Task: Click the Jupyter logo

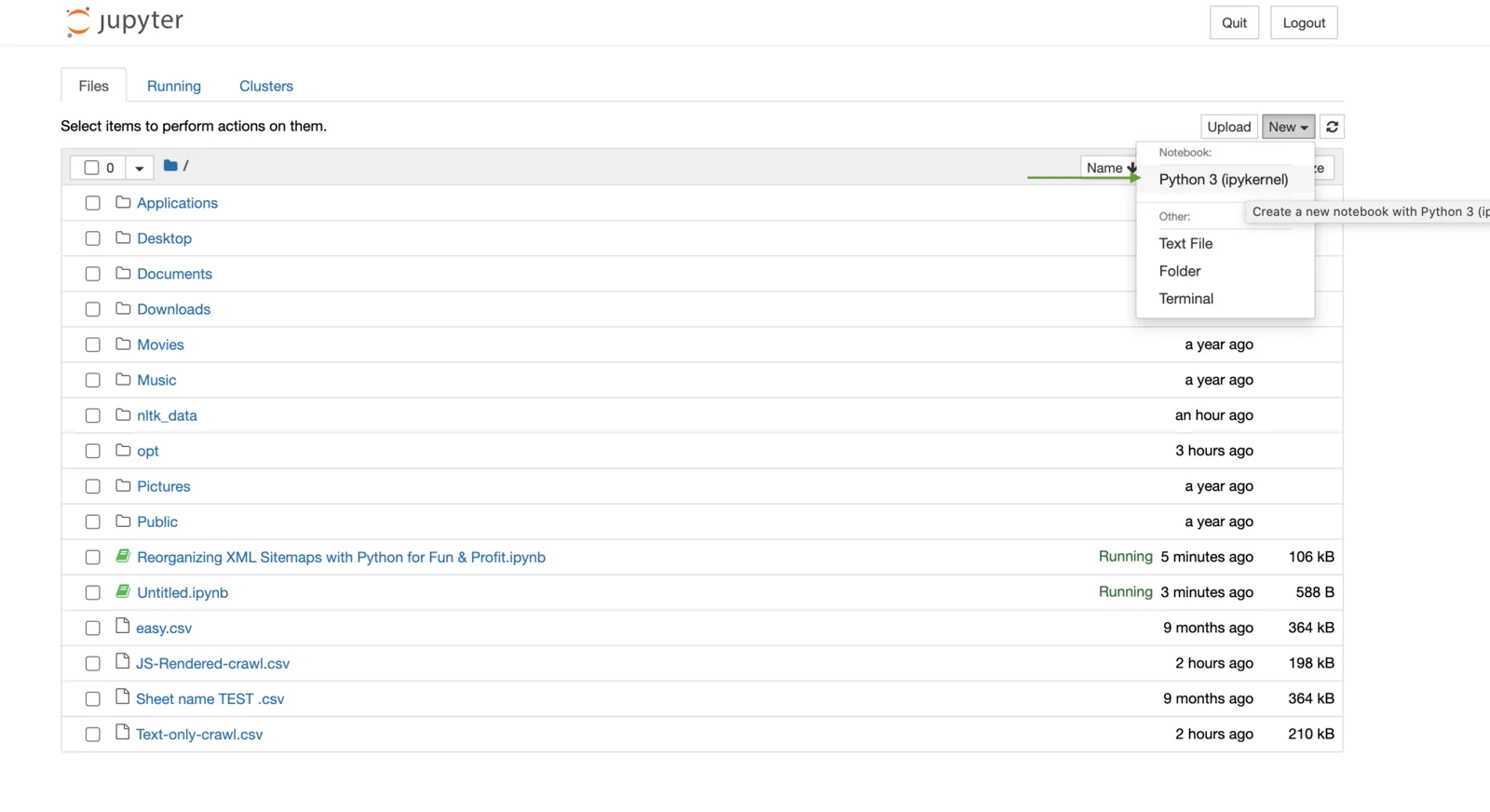Action: point(125,21)
